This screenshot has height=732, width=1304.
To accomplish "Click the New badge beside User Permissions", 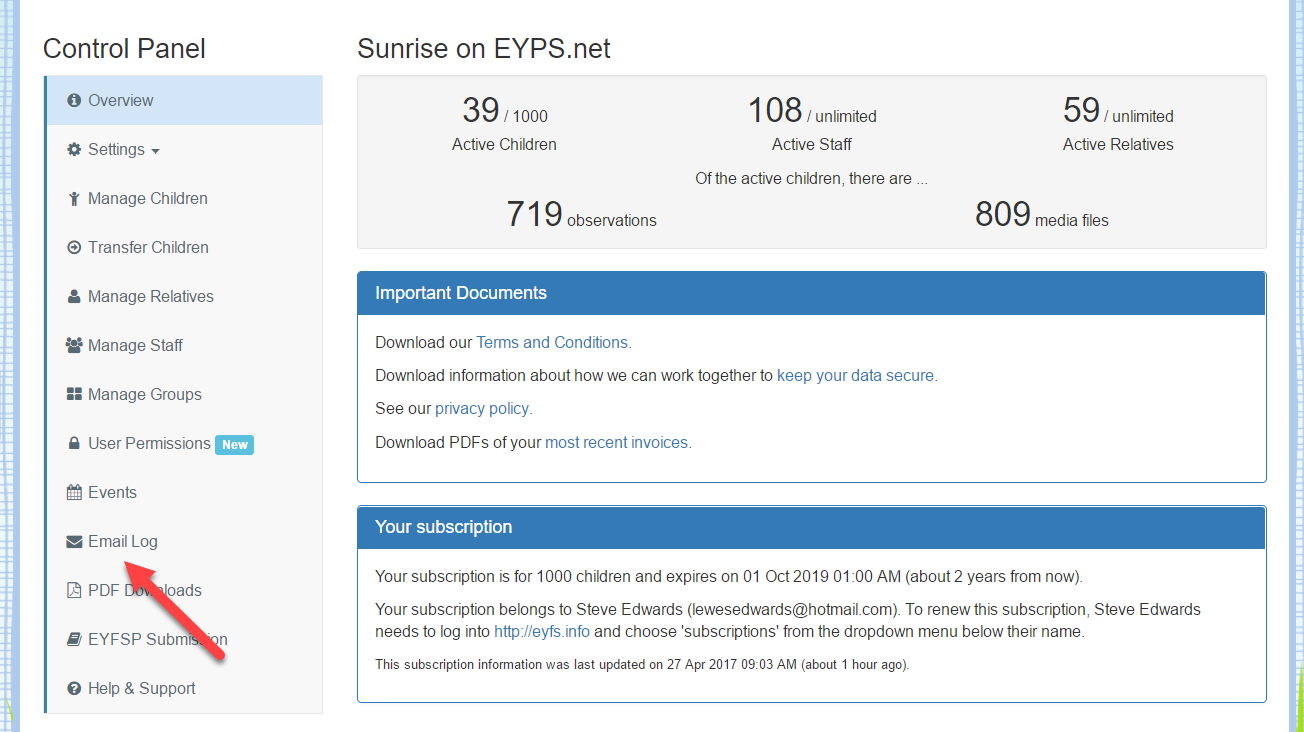I will [235, 444].
